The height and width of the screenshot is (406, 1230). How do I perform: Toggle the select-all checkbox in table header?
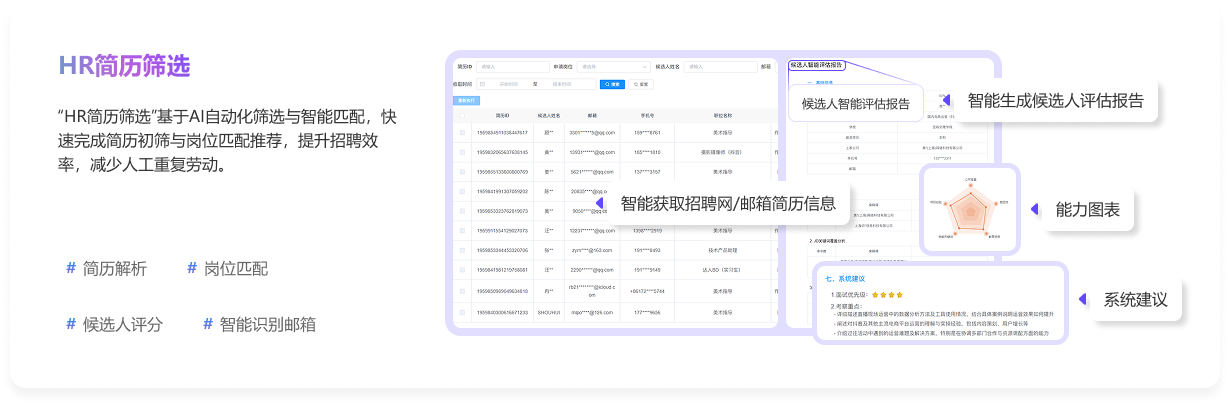pos(462,116)
